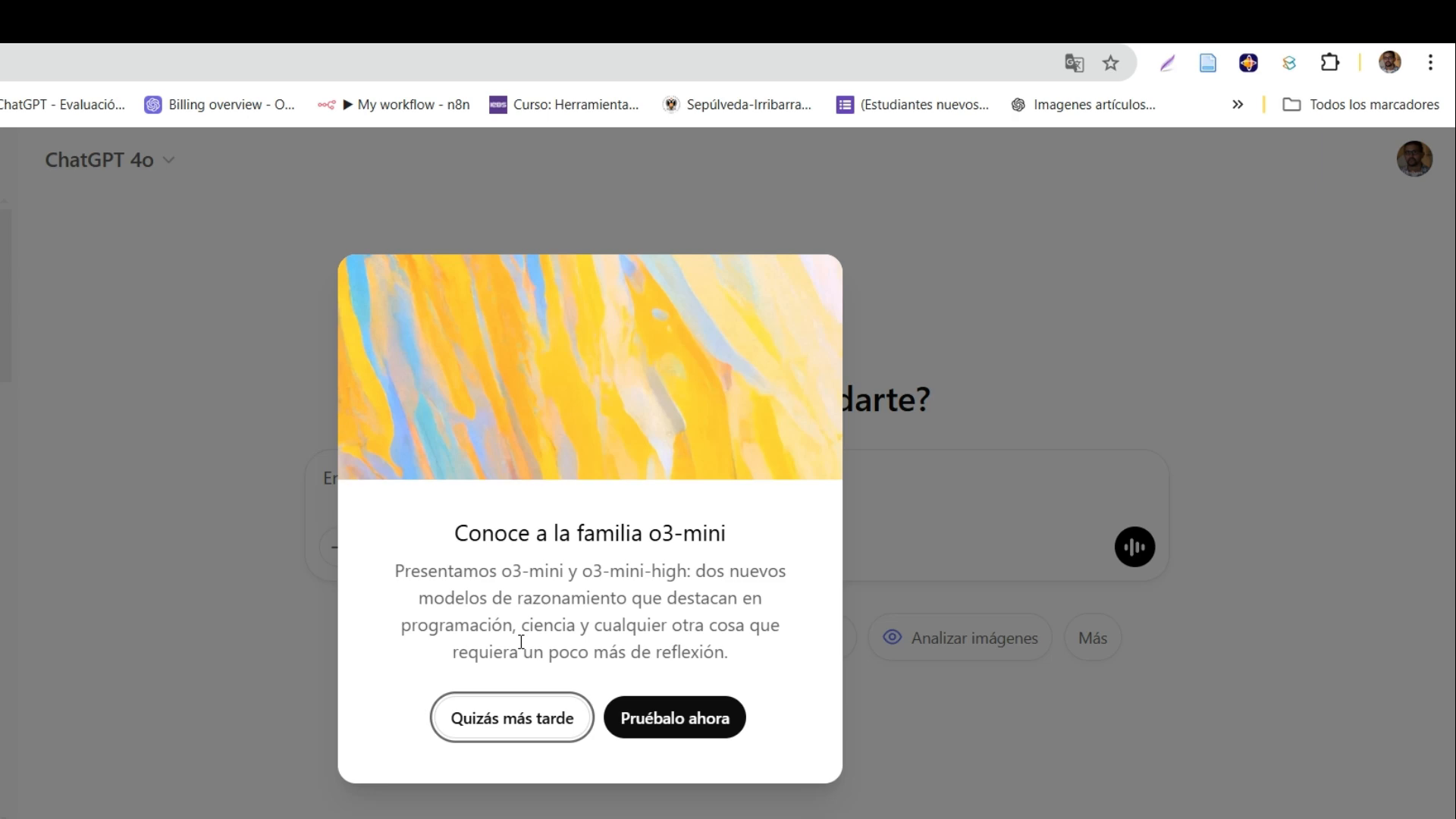The image size is (1456, 819).
Task: Click the Conoce a la familia o3-mini heading
Action: pos(590,533)
